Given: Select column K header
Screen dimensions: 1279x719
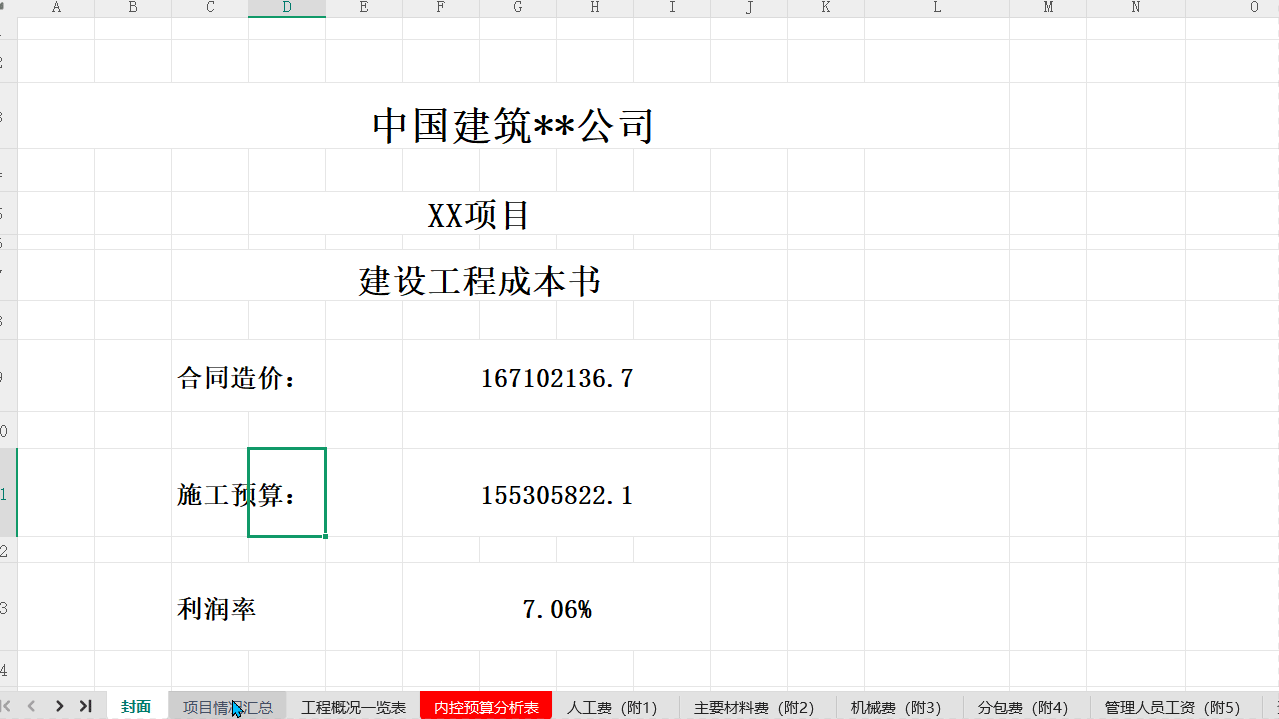Looking at the screenshot, I should point(826,8).
